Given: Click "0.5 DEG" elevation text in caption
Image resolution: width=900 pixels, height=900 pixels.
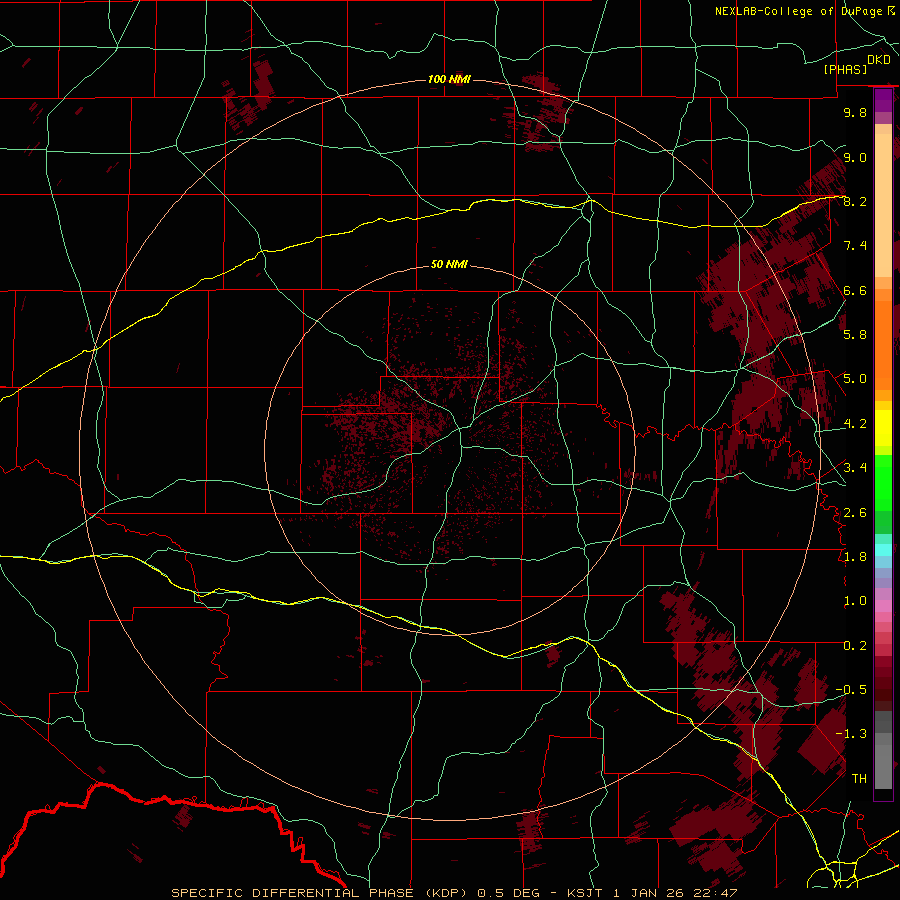Looking at the screenshot, I should pyautogui.click(x=509, y=893).
